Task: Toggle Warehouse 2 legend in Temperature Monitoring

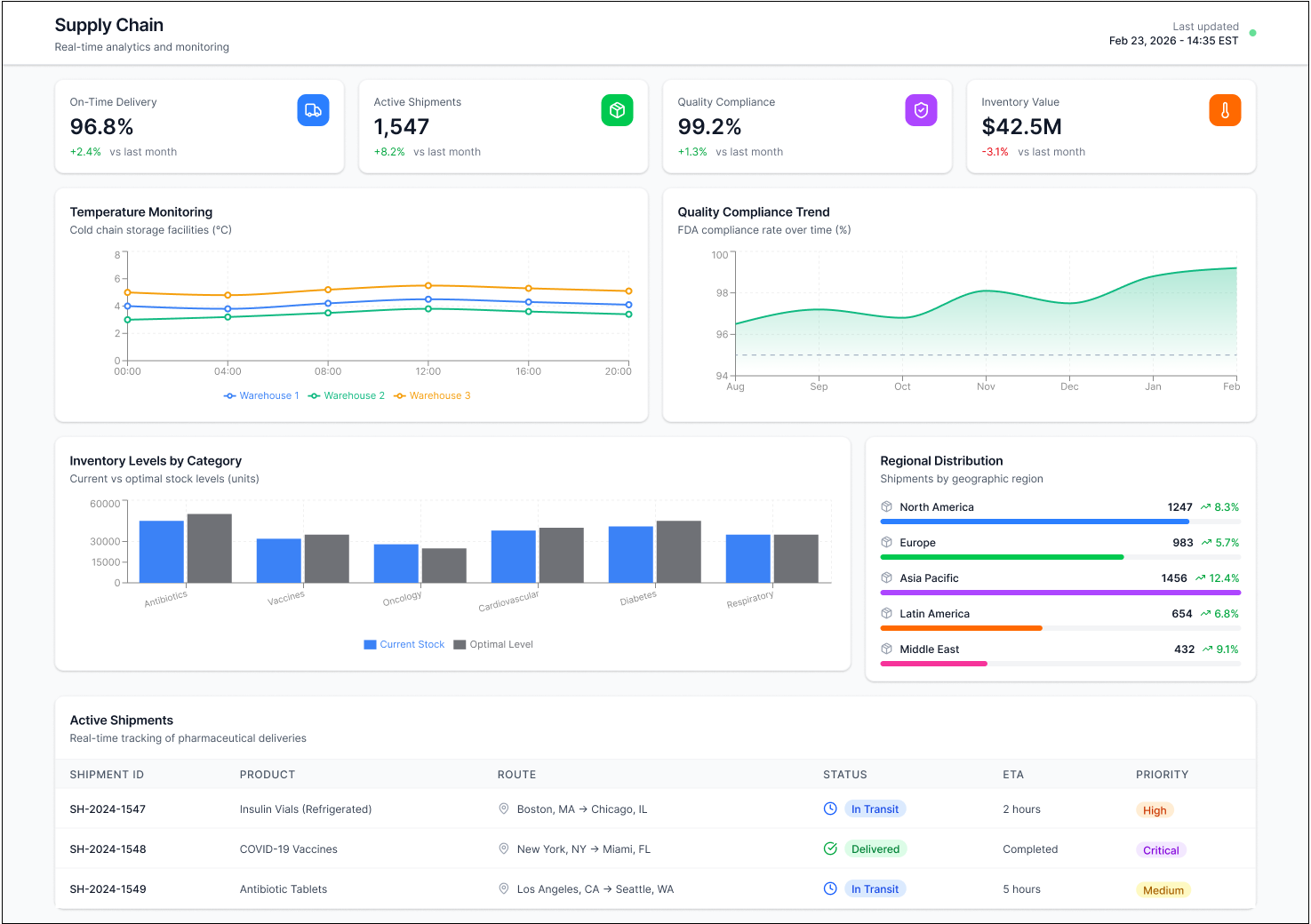Action: pos(347,395)
